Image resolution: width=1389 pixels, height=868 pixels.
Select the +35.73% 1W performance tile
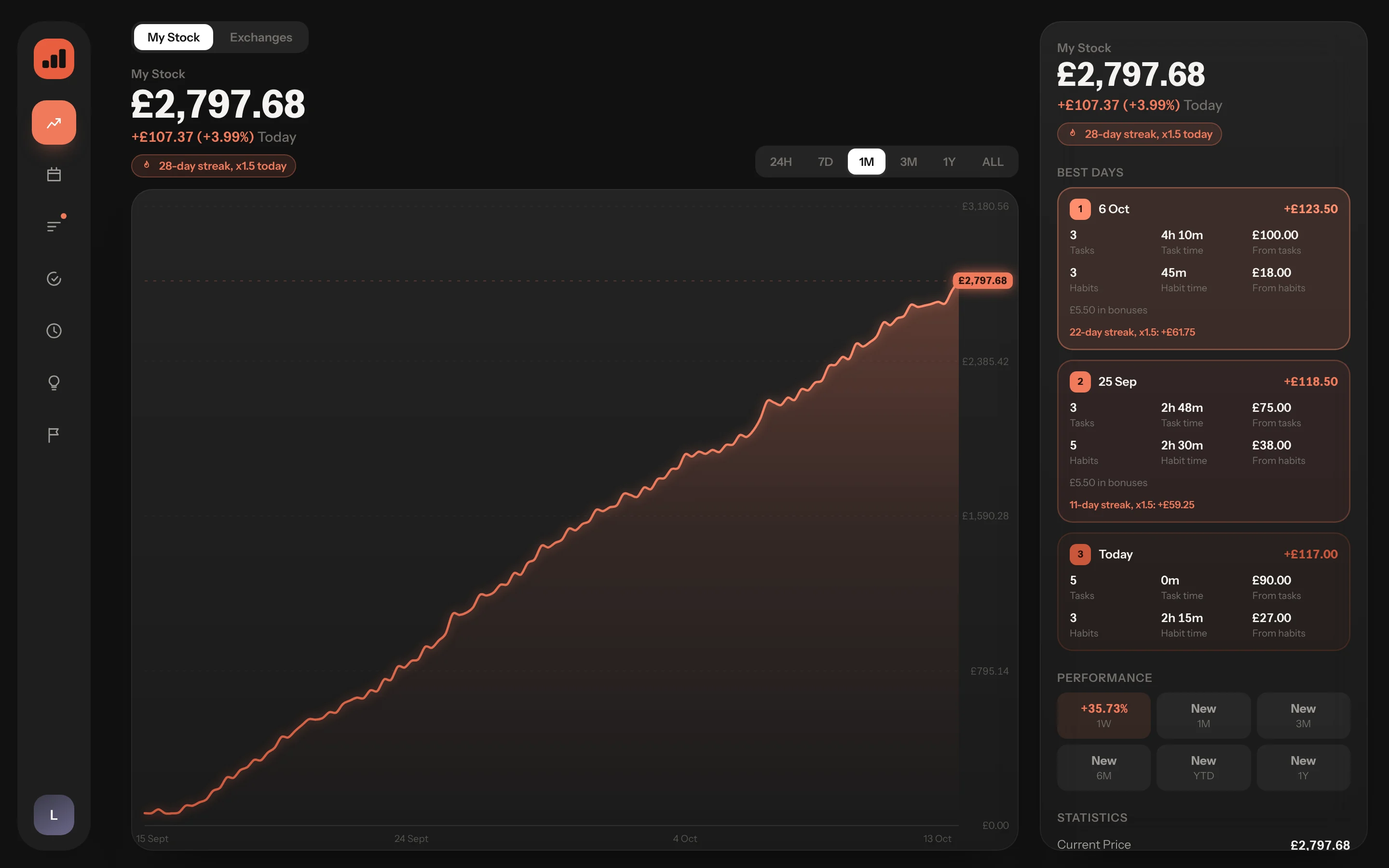pyautogui.click(x=1104, y=715)
